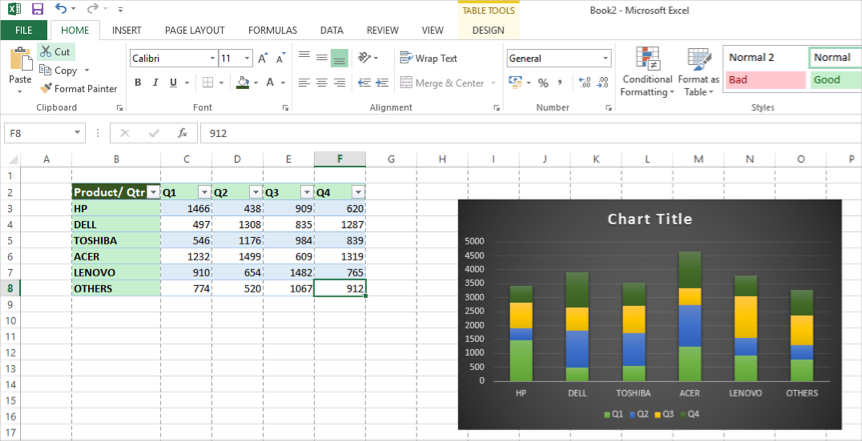Click the Save icon in quick access toolbar
862x441 pixels.
coord(36,8)
